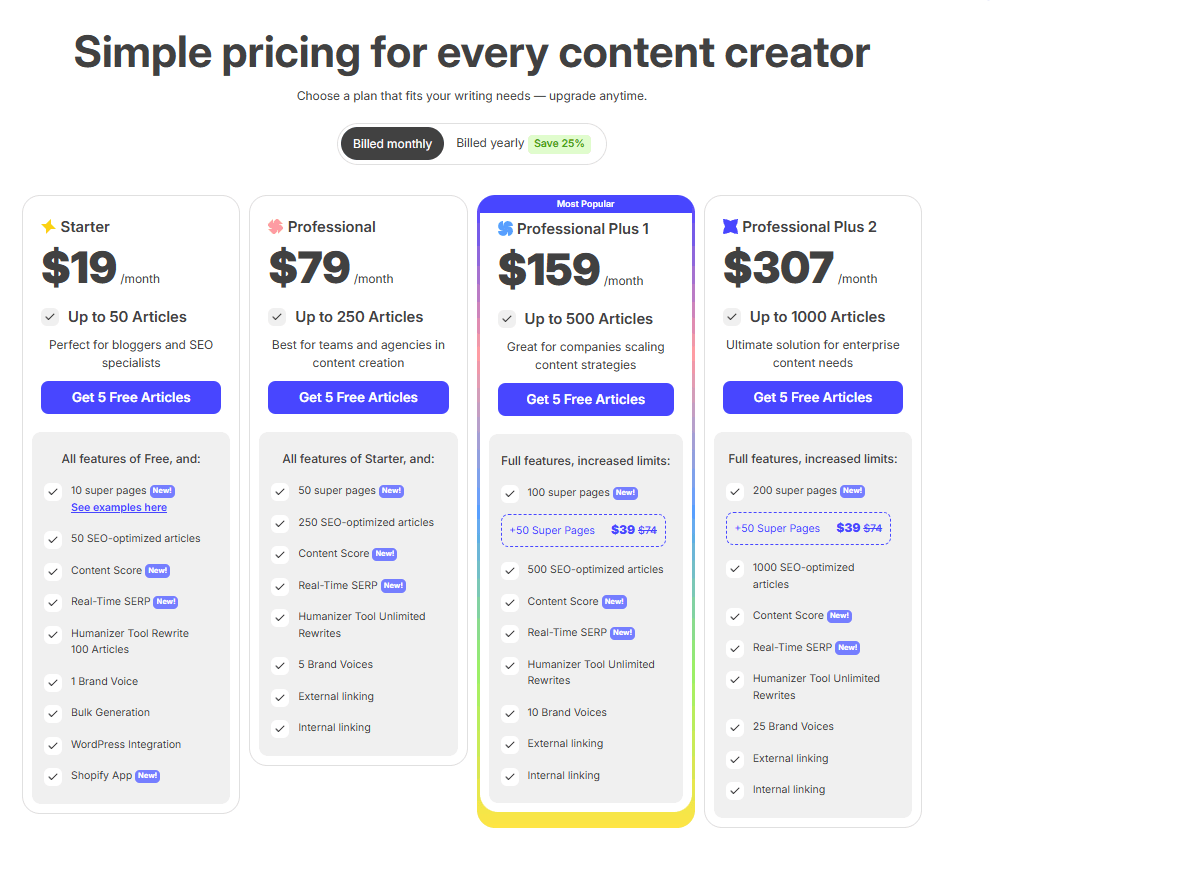The width and height of the screenshot is (1190, 880).
Task: Select +50 Super Pages add-on in Professional Plus 2
Action: click(x=808, y=528)
